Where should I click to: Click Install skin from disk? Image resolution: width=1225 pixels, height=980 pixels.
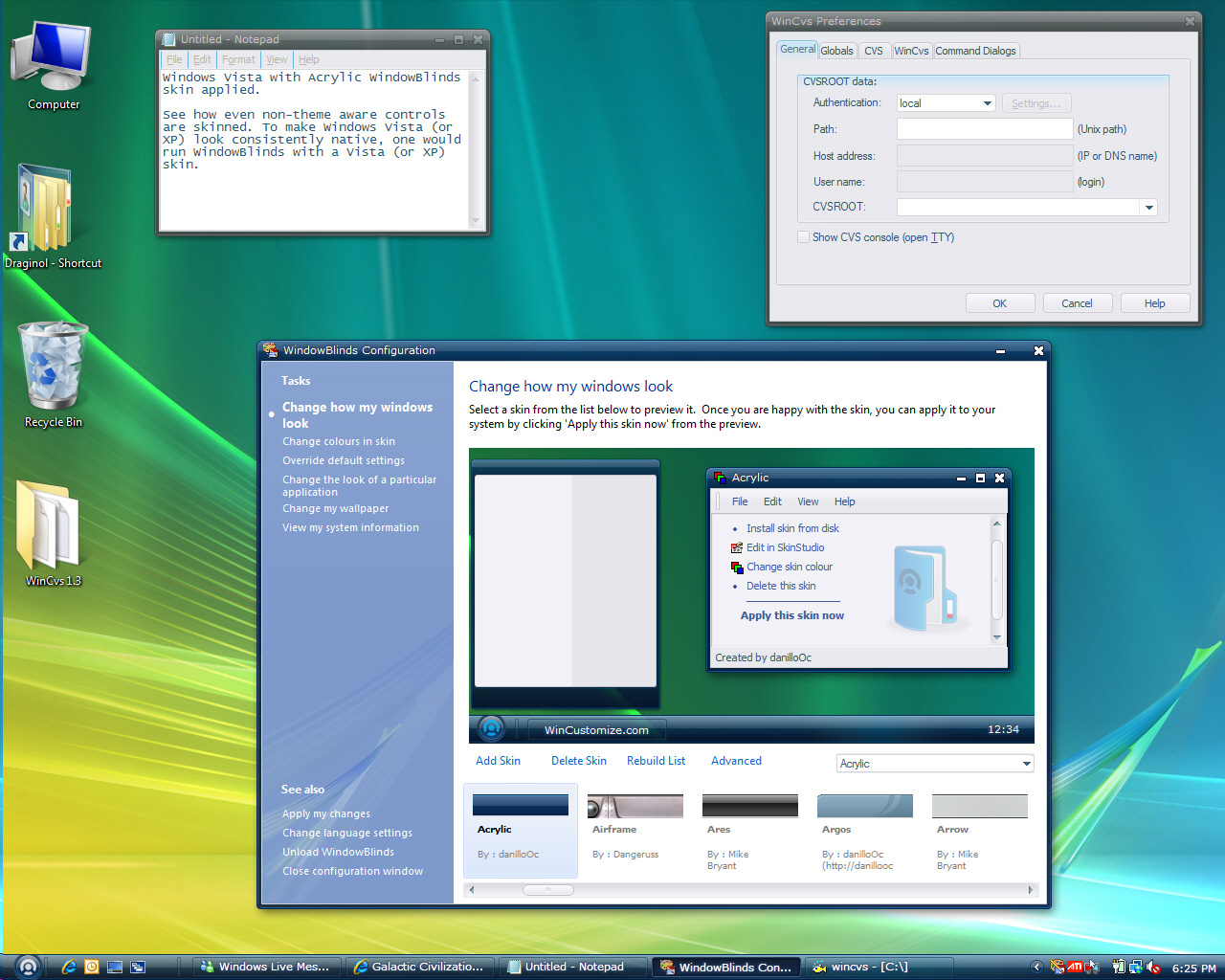(792, 528)
